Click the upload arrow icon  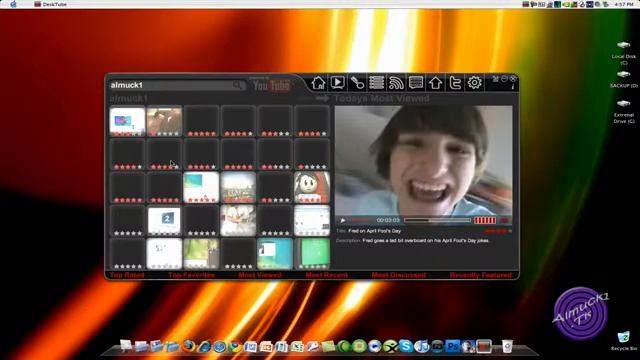point(435,83)
